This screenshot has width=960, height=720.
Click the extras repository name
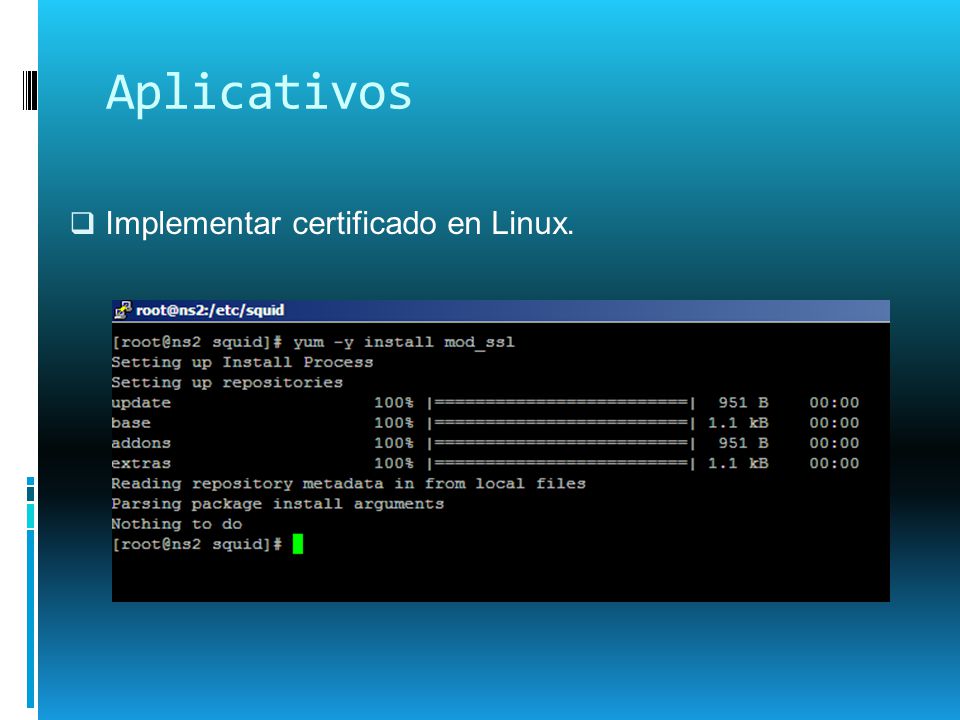pyautogui.click(x=141, y=463)
